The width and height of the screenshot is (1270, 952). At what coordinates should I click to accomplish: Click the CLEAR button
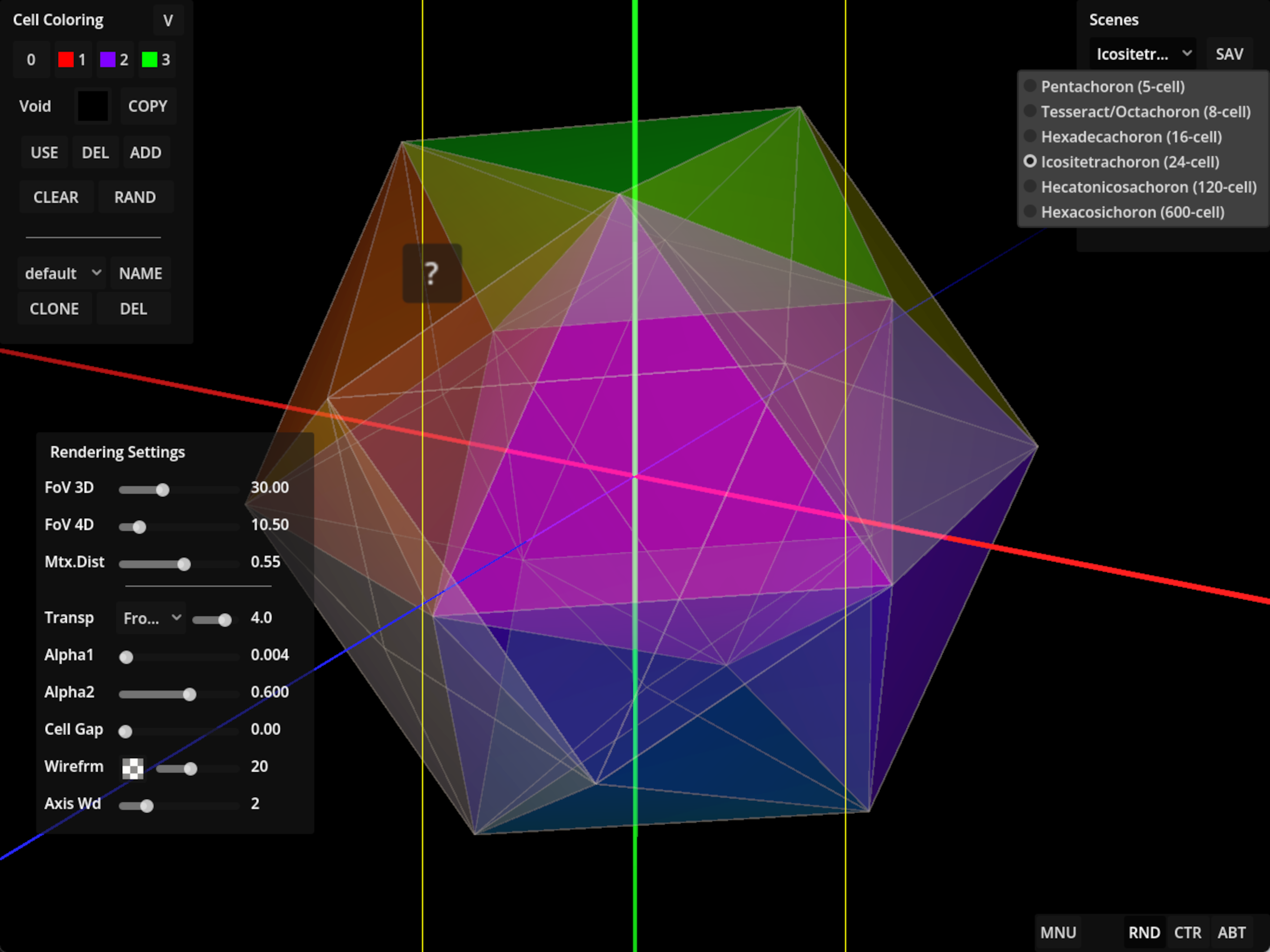[x=56, y=198]
